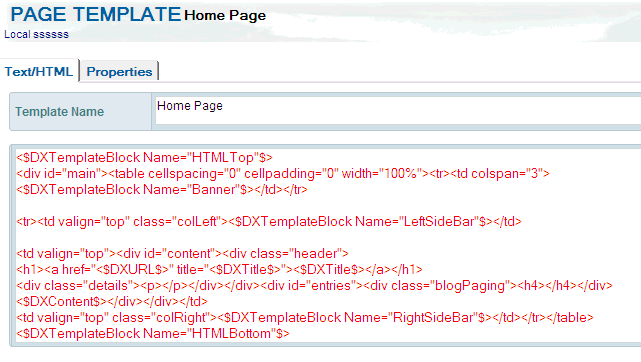The width and height of the screenshot is (641, 362).
Task: Click the line with div class="header"
Action: tap(182, 253)
